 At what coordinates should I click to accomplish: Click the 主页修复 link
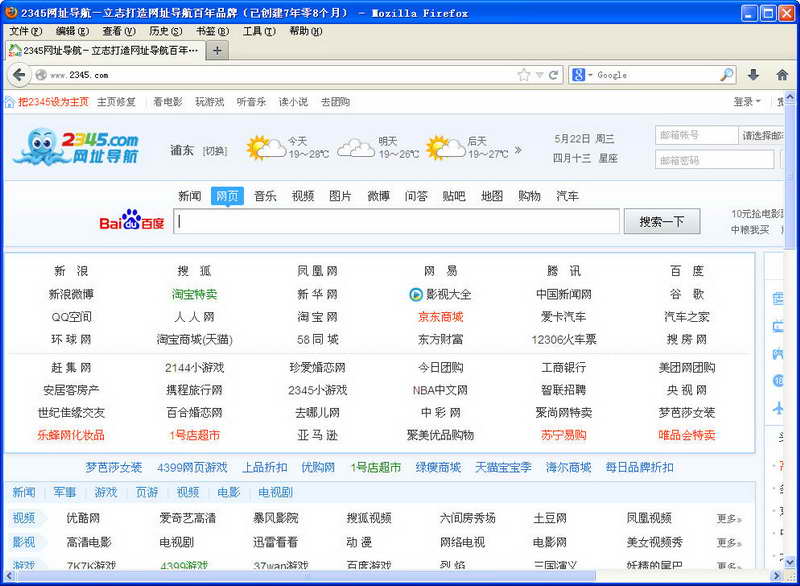coord(116,102)
